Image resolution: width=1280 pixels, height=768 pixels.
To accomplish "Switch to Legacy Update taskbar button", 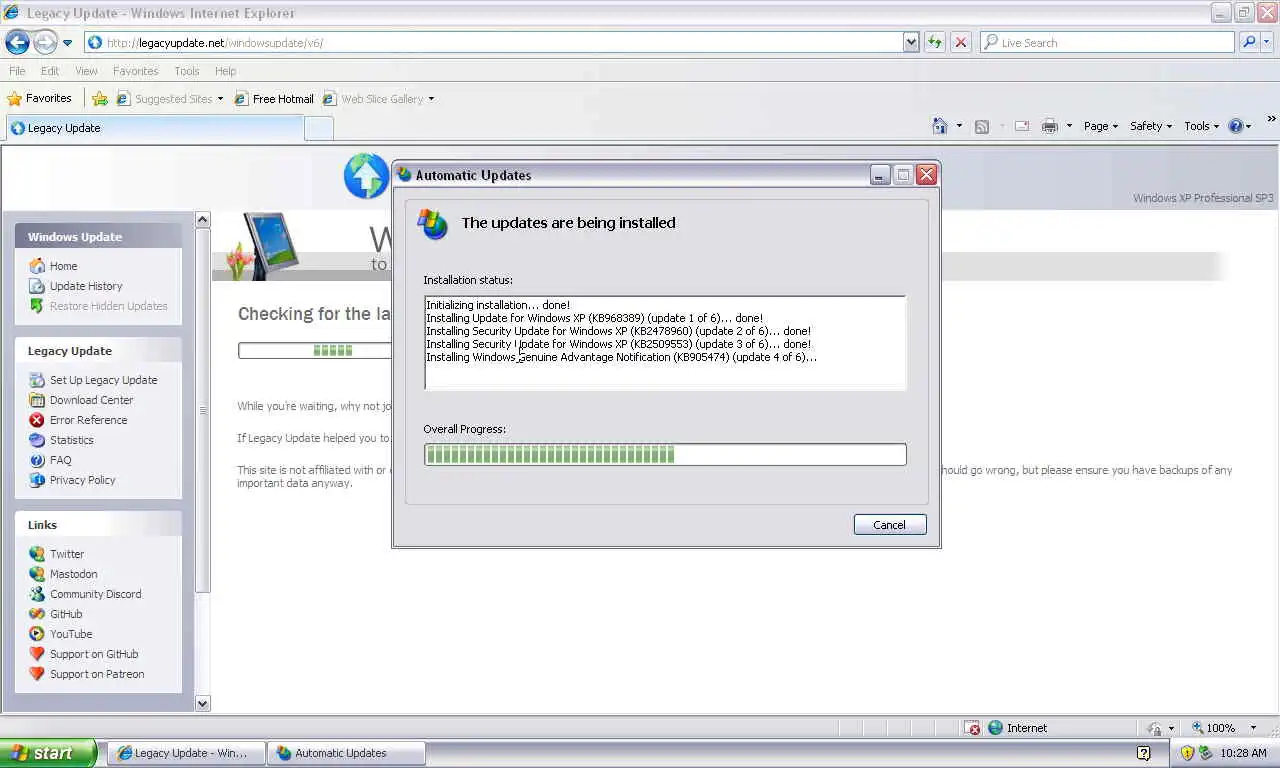I will 186,753.
